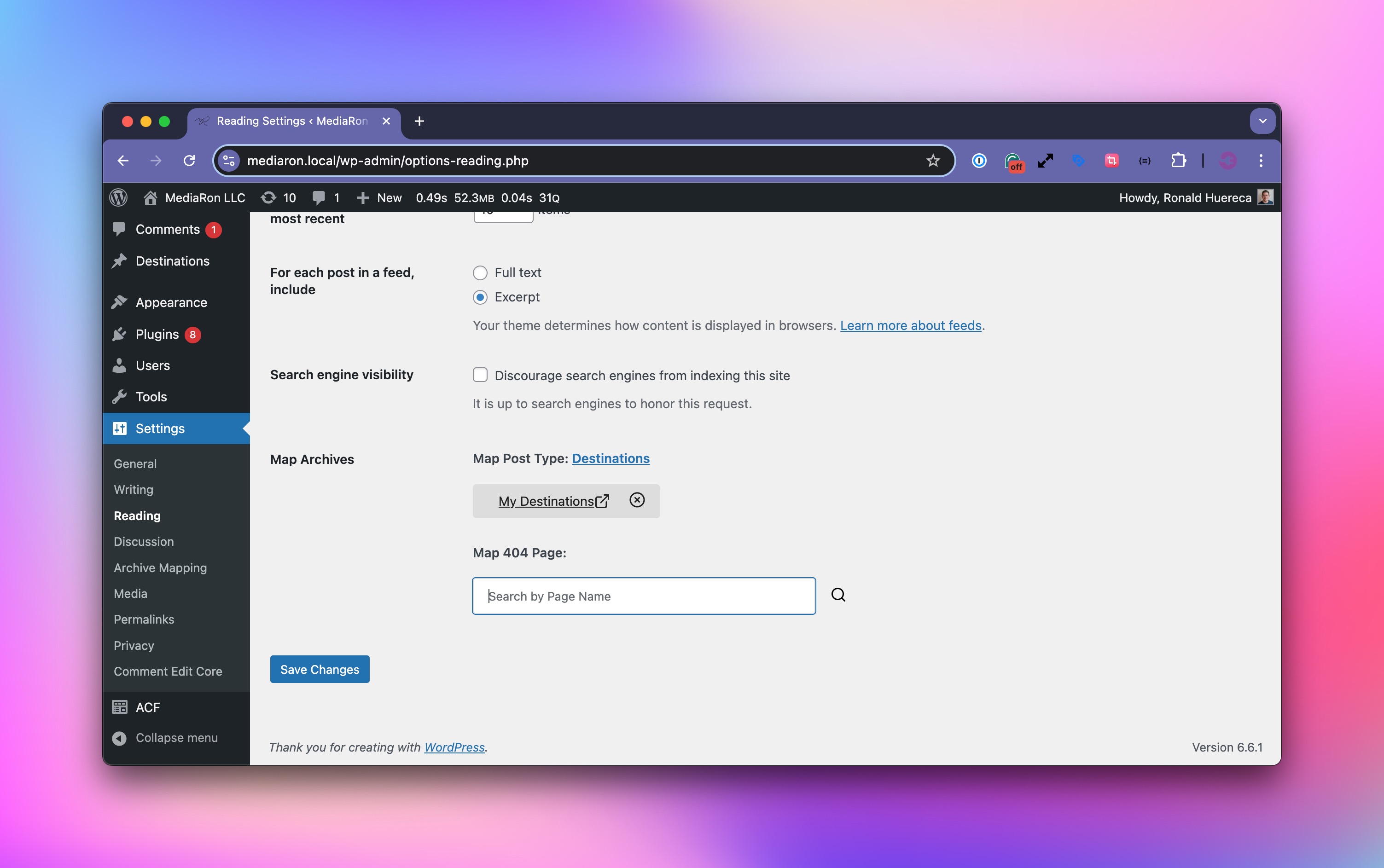Click the Save Changes button
The image size is (1384, 868).
point(320,669)
